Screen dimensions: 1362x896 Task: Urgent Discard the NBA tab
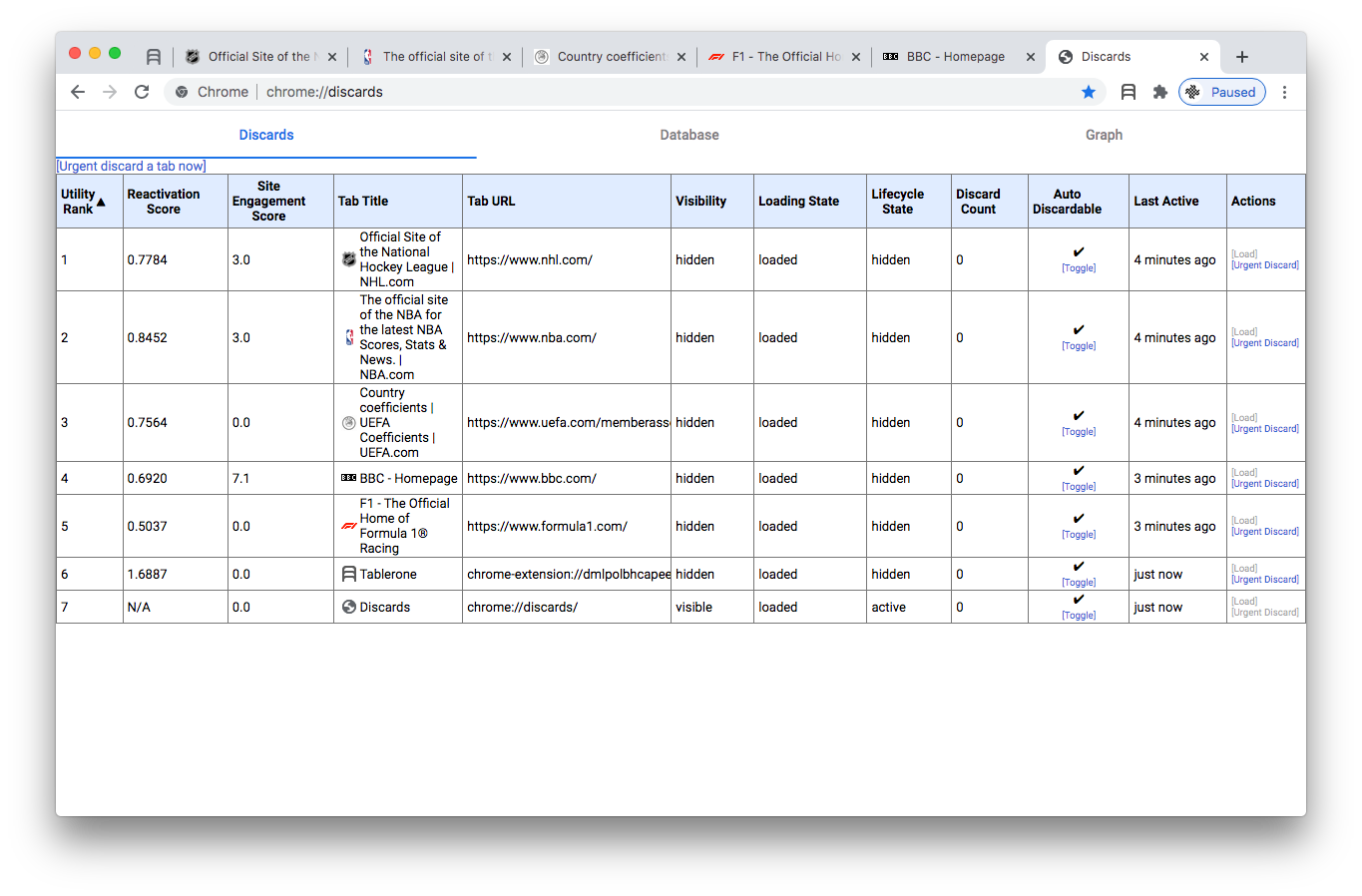1265,343
